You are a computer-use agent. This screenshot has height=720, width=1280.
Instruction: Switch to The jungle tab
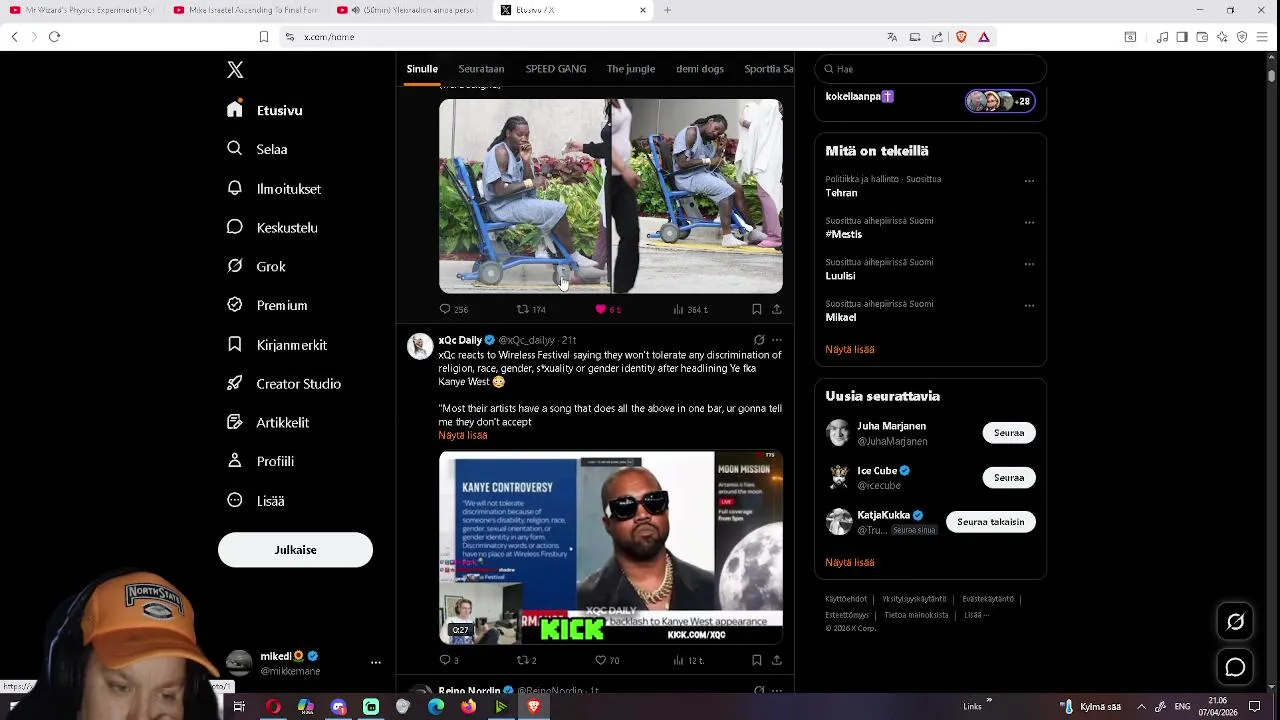pyautogui.click(x=630, y=69)
